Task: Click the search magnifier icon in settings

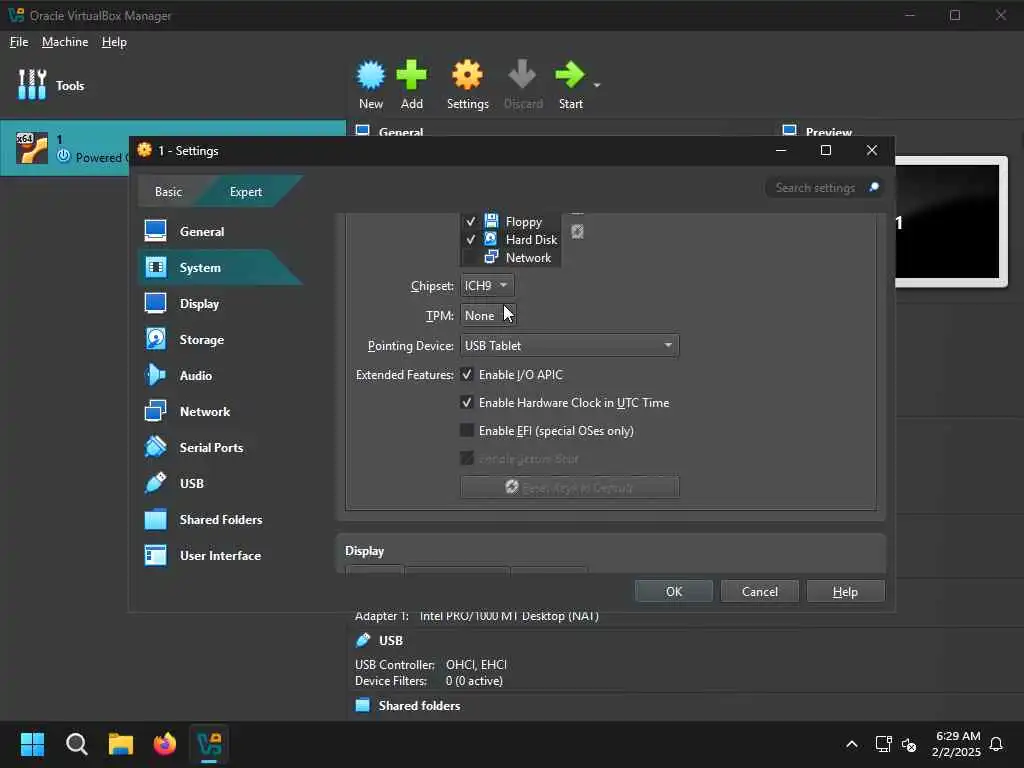Action: click(874, 187)
